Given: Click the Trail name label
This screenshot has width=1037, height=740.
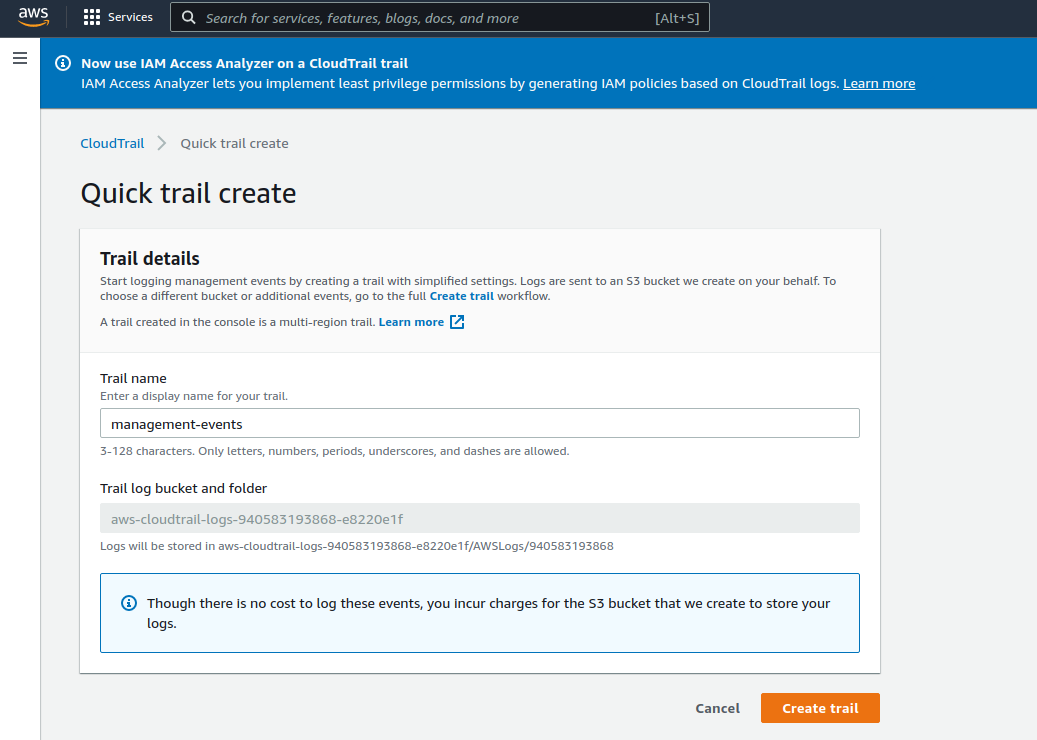Looking at the screenshot, I should point(133,378).
